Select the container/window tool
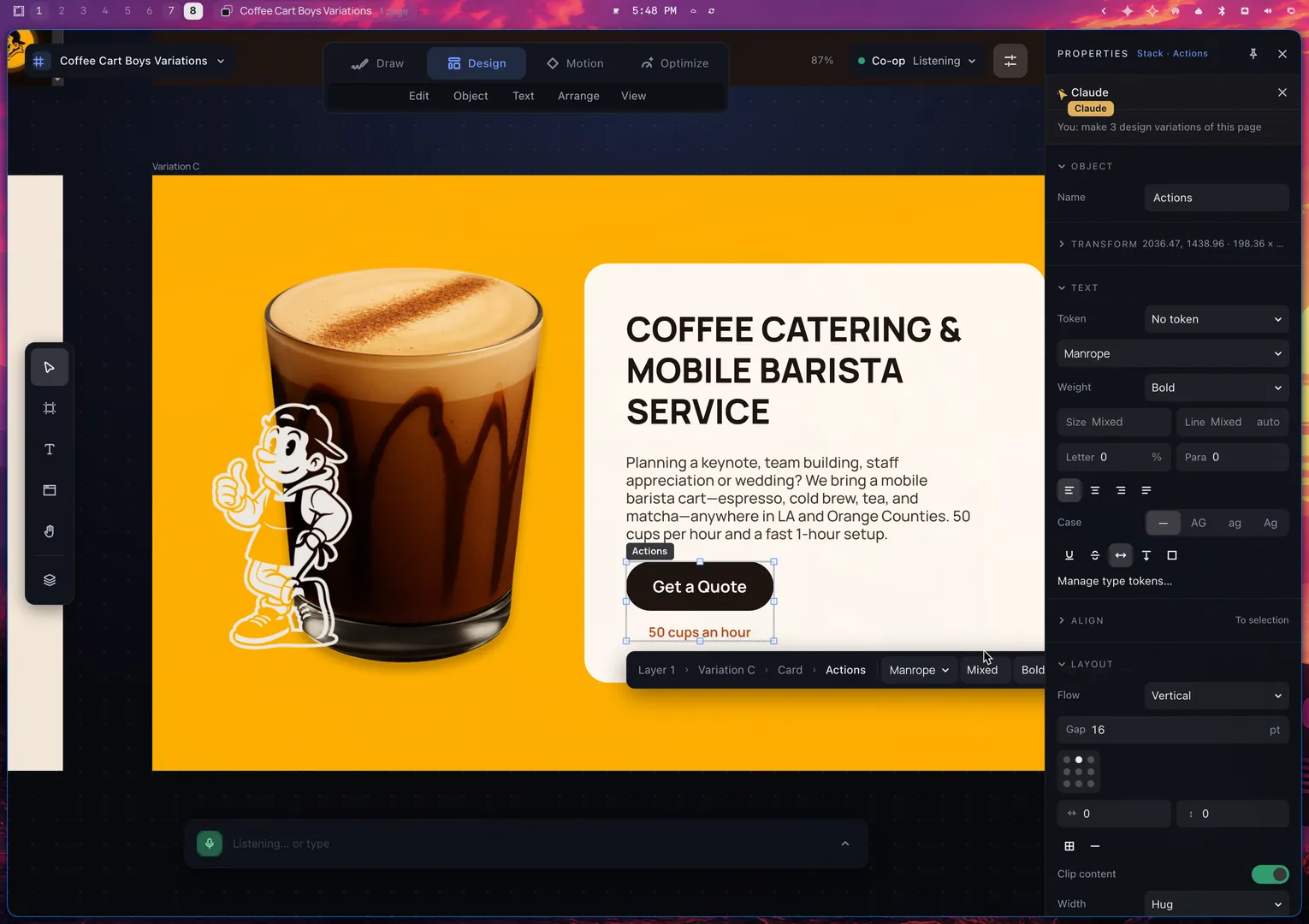The image size is (1309, 924). pyautogui.click(x=50, y=491)
